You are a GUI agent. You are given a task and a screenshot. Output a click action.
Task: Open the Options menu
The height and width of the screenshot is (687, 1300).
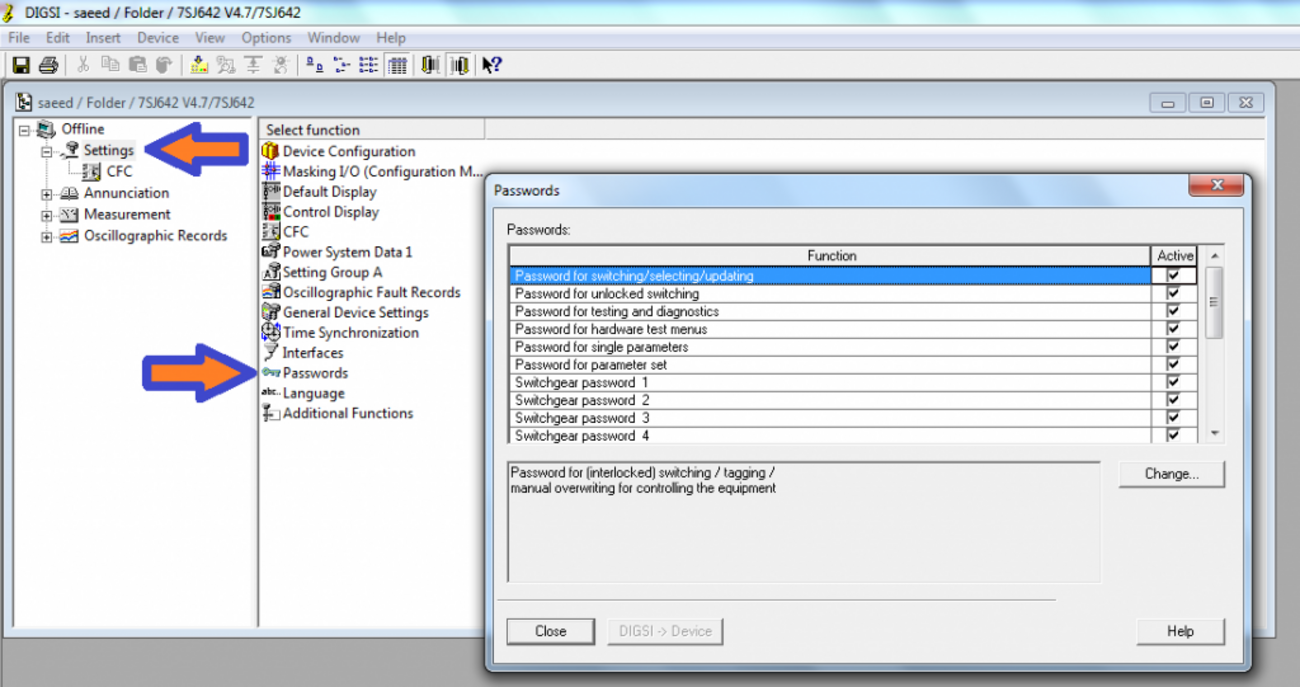click(266, 38)
